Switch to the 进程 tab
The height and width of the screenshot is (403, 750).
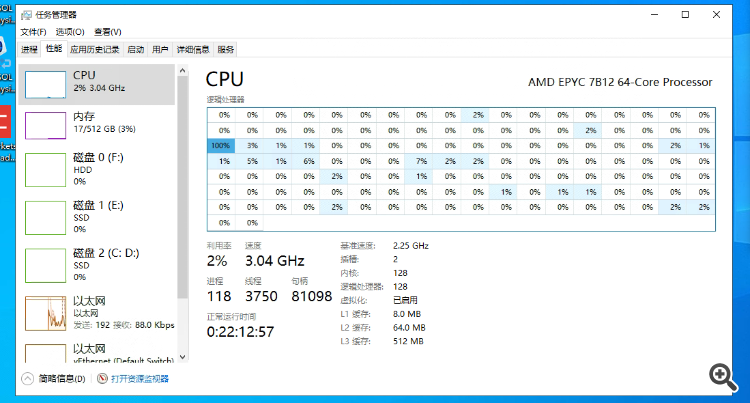click(x=29, y=49)
